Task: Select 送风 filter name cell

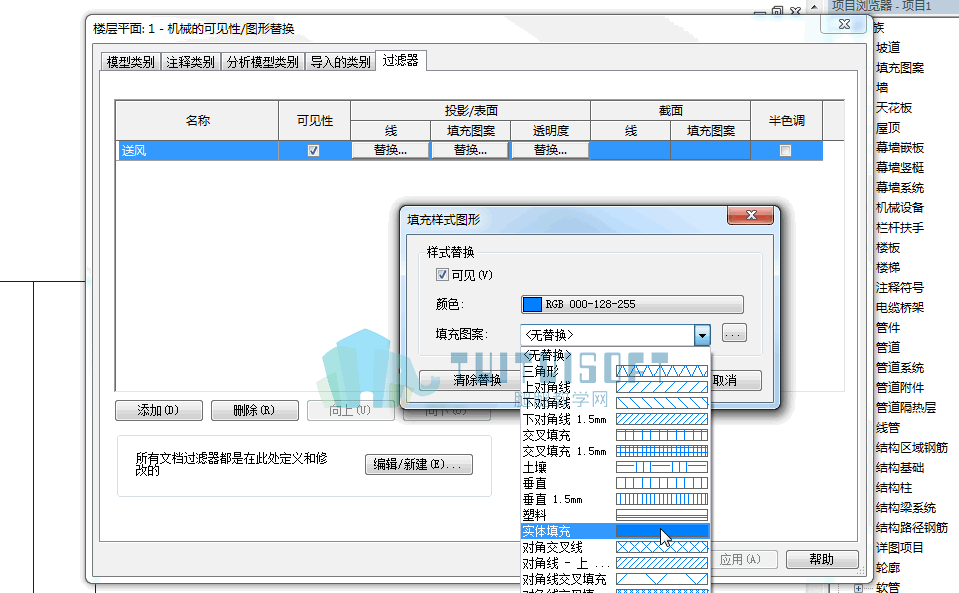Action: [x=197, y=150]
